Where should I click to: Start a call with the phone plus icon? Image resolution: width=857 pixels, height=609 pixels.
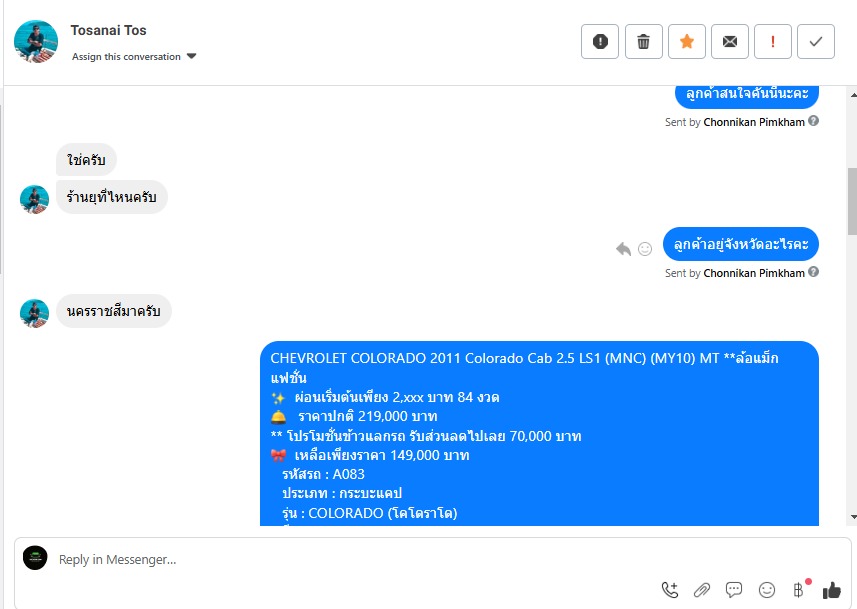[x=670, y=590]
